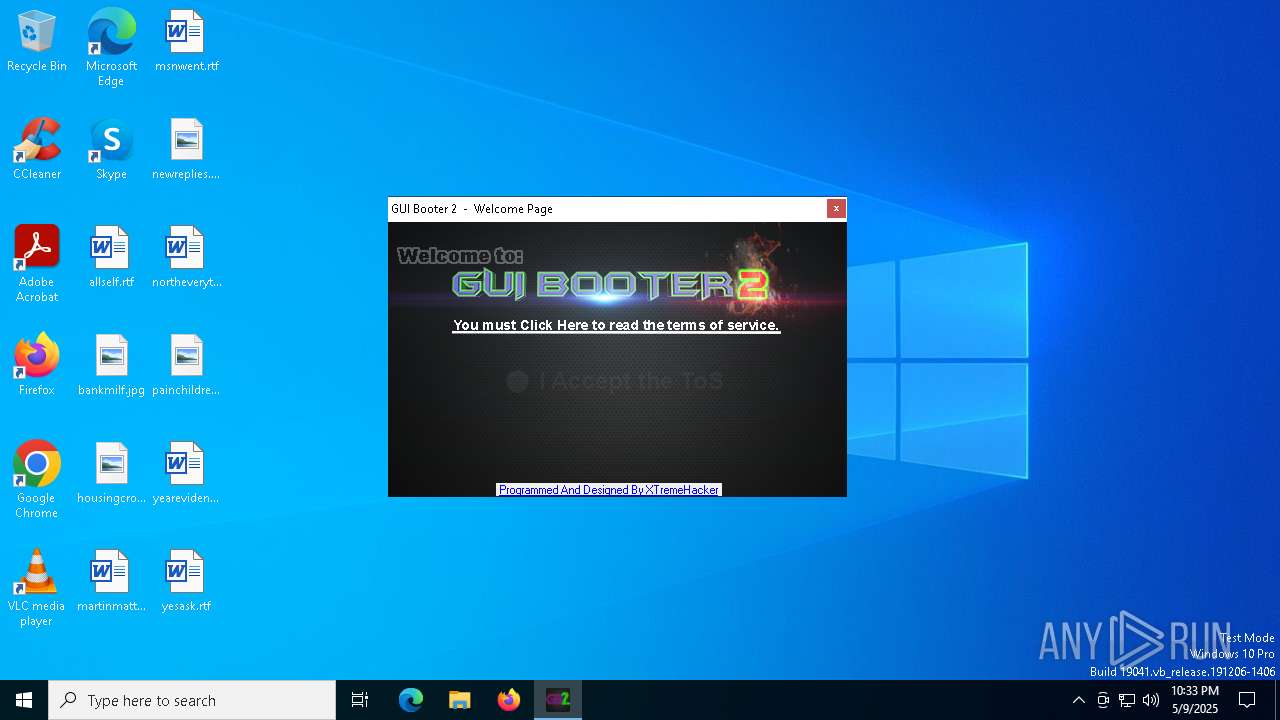Select the housingcro... image file

click(x=111, y=474)
